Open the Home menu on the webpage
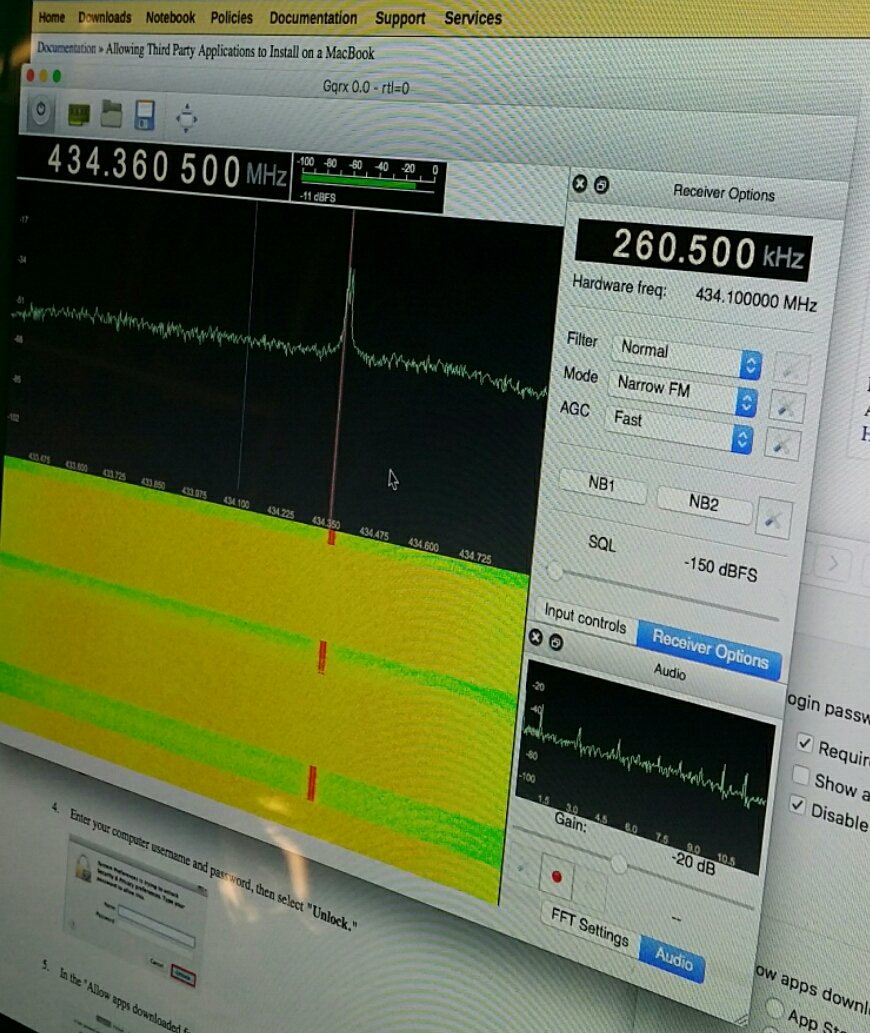This screenshot has width=870, height=1033. (51, 17)
